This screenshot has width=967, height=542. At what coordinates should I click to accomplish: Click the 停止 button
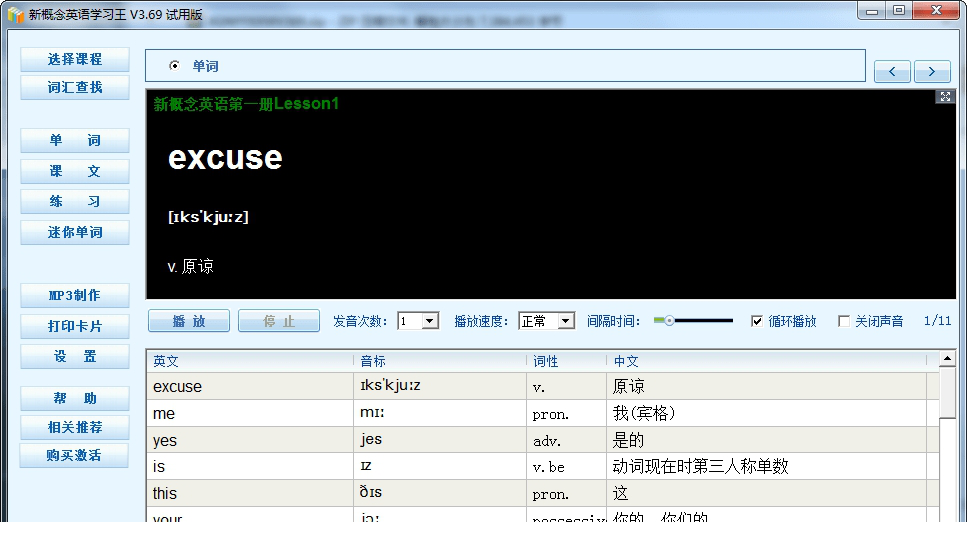(279, 321)
